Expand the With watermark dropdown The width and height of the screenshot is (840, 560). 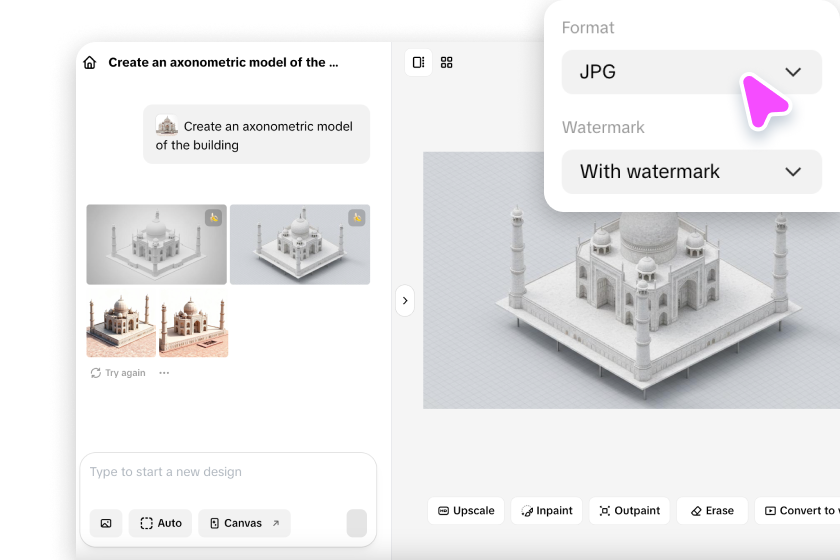click(x=691, y=171)
